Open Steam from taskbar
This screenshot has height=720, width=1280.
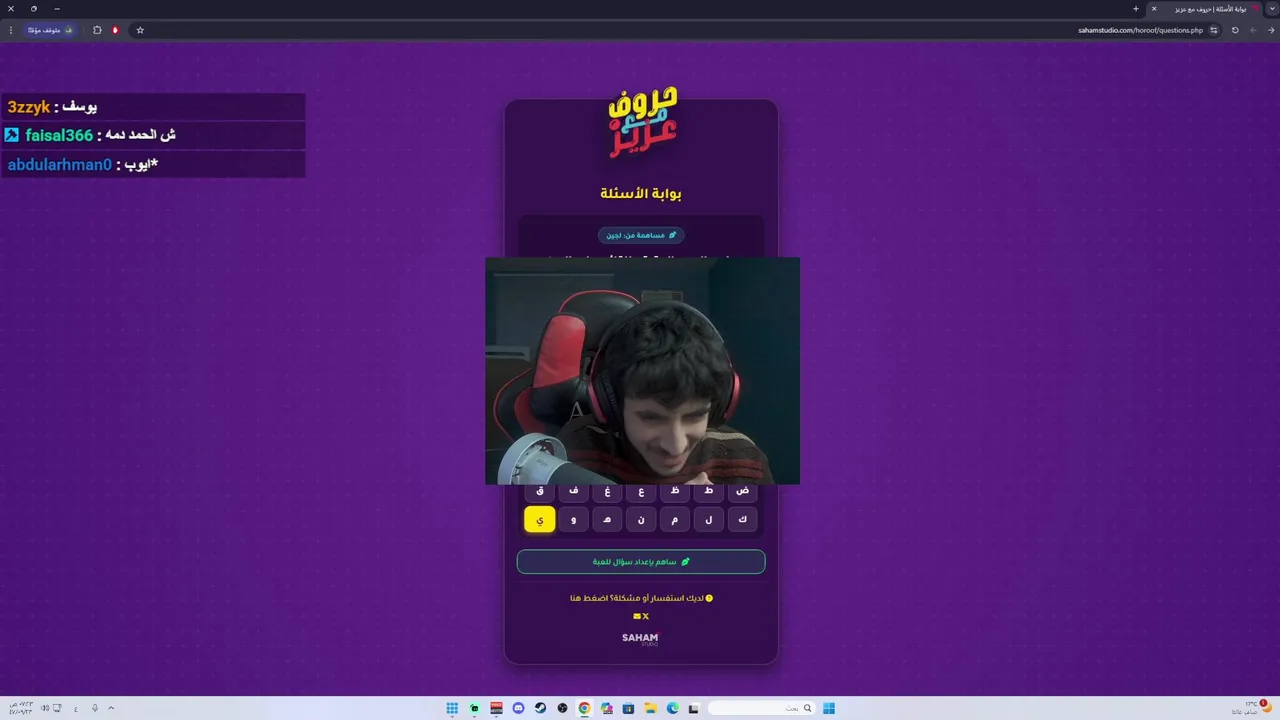[540, 708]
